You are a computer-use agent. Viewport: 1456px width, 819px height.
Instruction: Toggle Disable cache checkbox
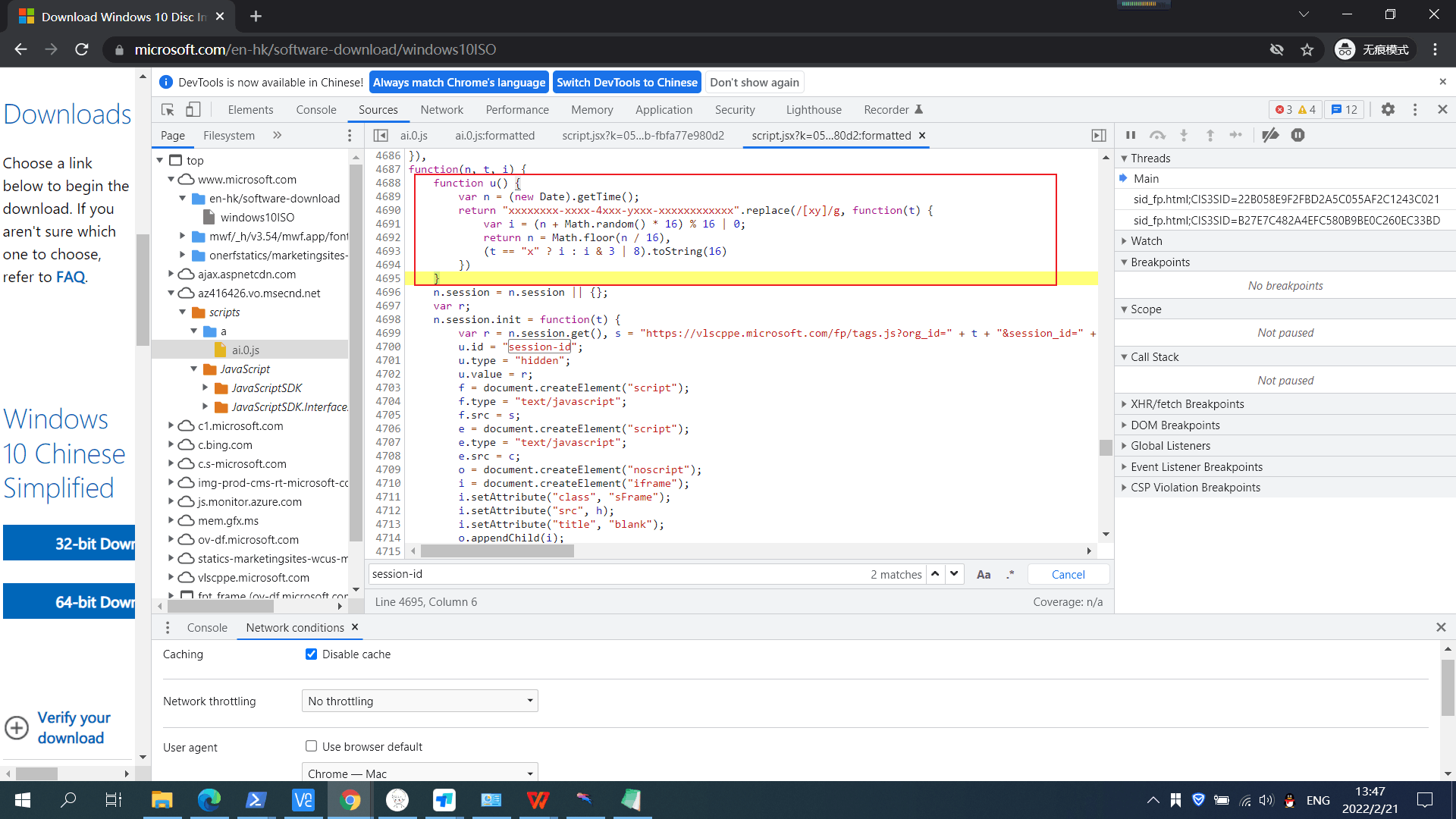coord(311,654)
